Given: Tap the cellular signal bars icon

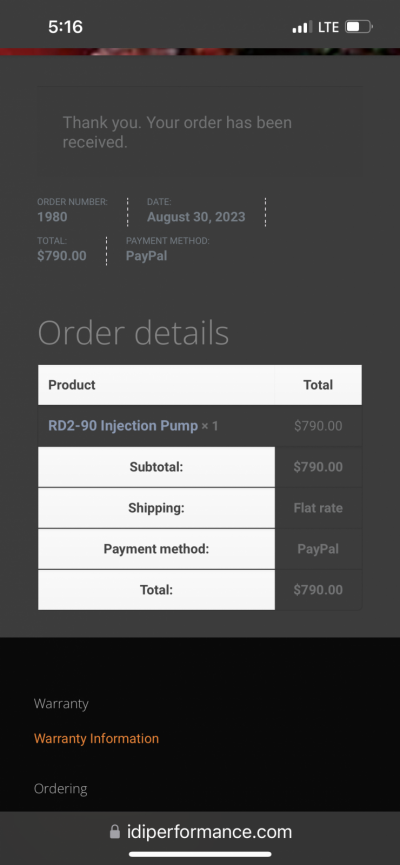Looking at the screenshot, I should pos(302,26).
